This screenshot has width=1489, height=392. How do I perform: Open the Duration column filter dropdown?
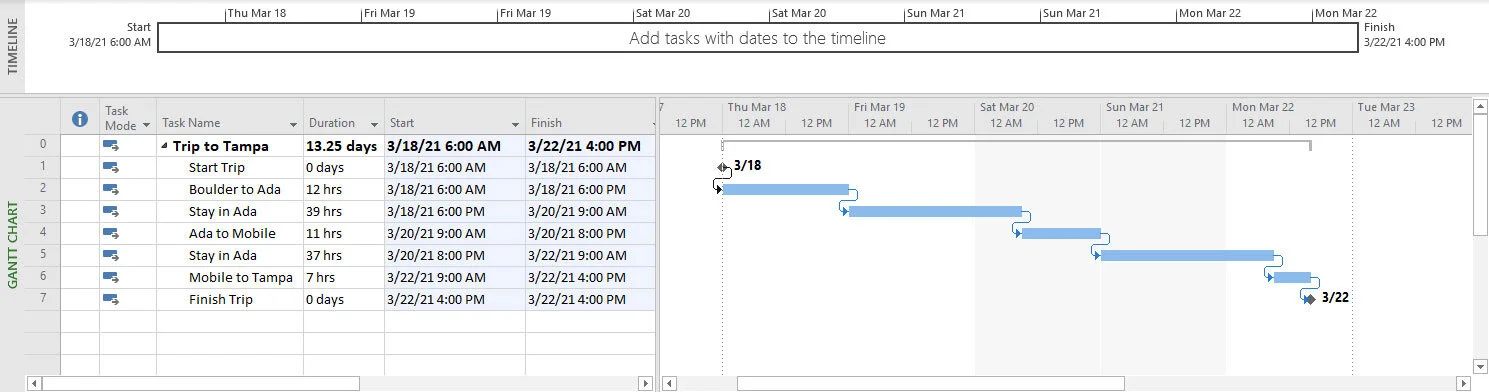(375, 125)
